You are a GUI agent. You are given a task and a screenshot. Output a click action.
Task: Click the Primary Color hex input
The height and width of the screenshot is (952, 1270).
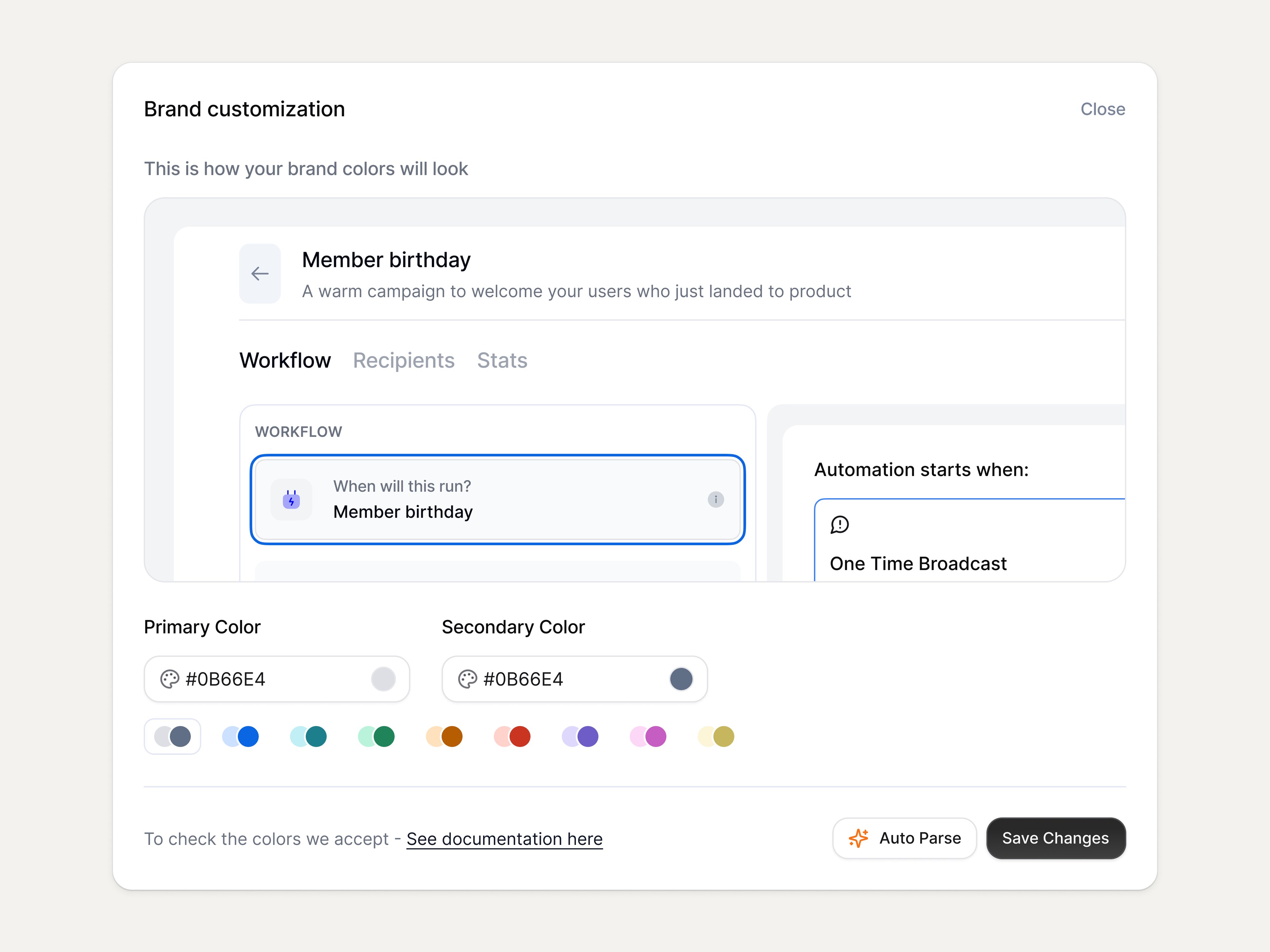pos(276,679)
